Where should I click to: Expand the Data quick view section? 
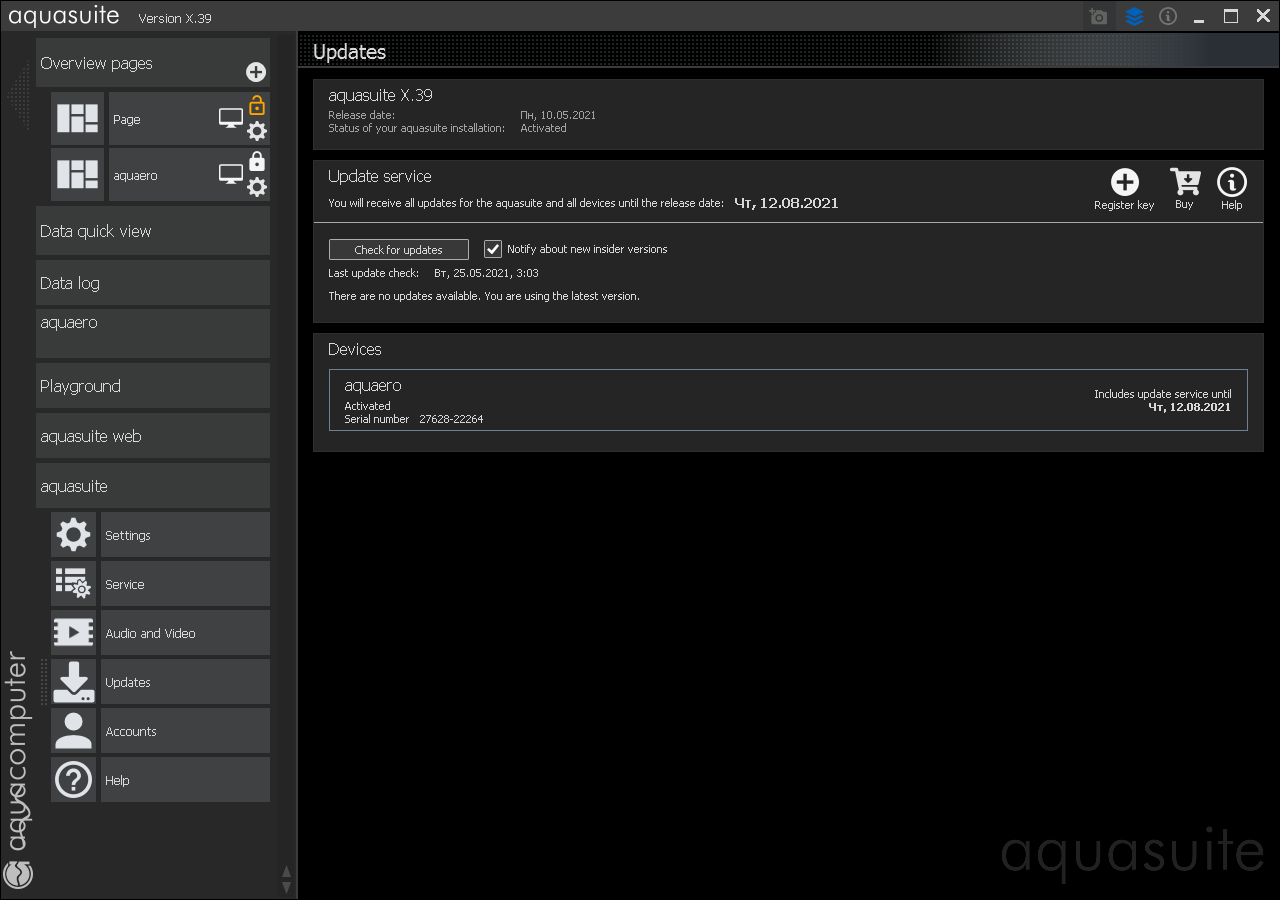coord(153,231)
